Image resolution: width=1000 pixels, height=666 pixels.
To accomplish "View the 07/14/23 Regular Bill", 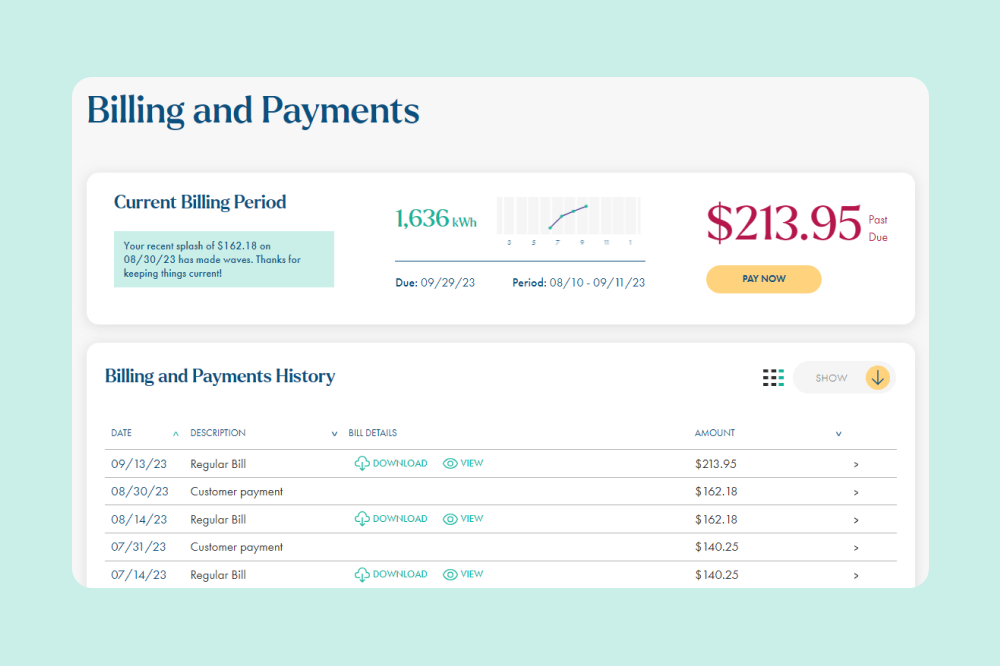I will coord(463,574).
